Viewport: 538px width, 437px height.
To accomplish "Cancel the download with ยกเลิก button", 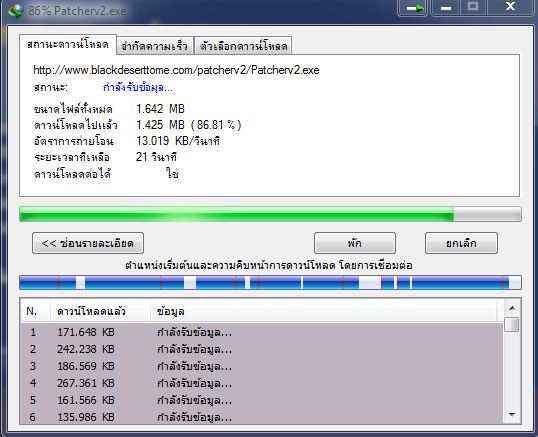I will pyautogui.click(x=461, y=243).
